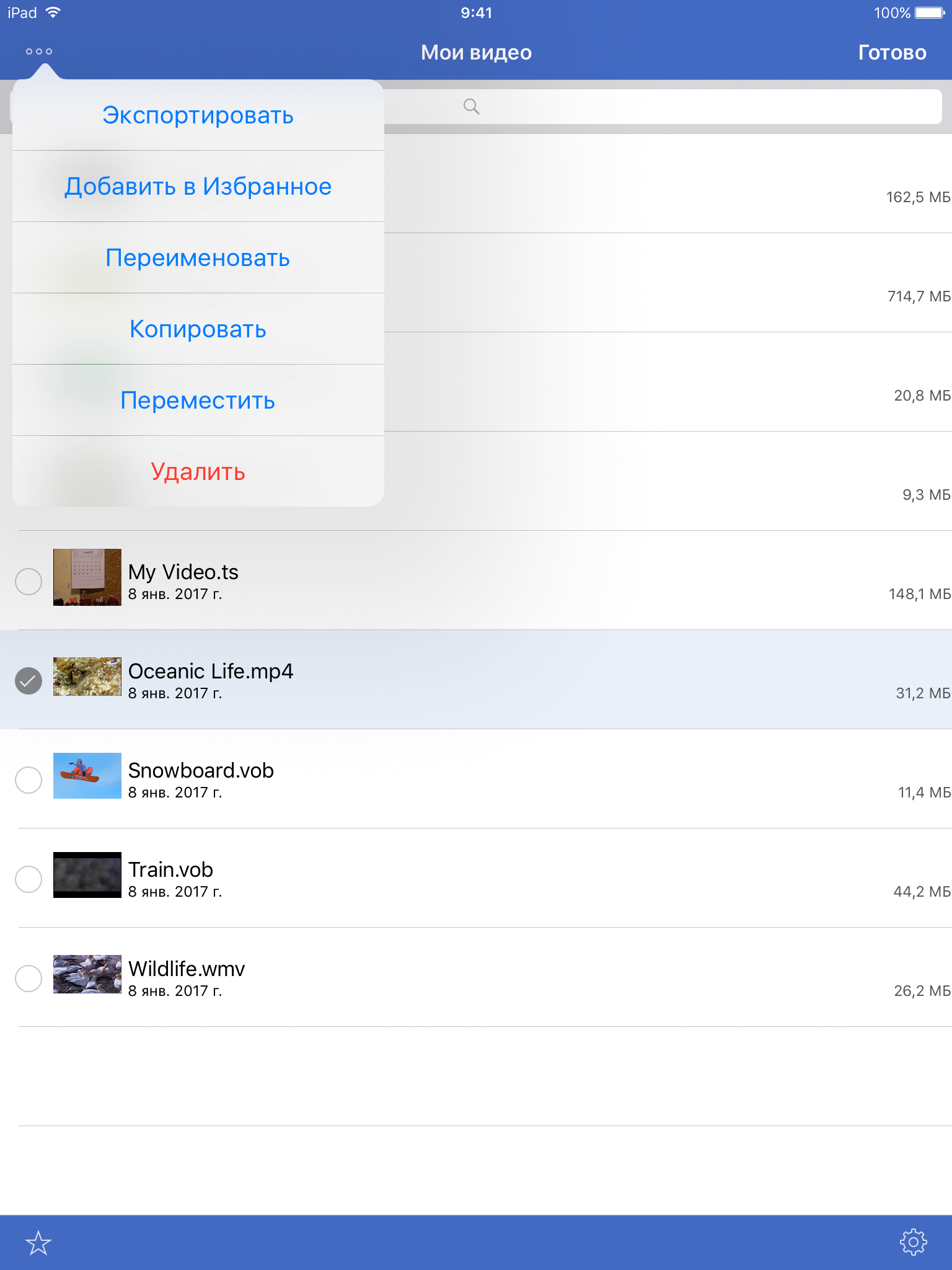Tap the 162,5 МБ size value
The width and height of the screenshot is (952, 1270).
coord(918,197)
